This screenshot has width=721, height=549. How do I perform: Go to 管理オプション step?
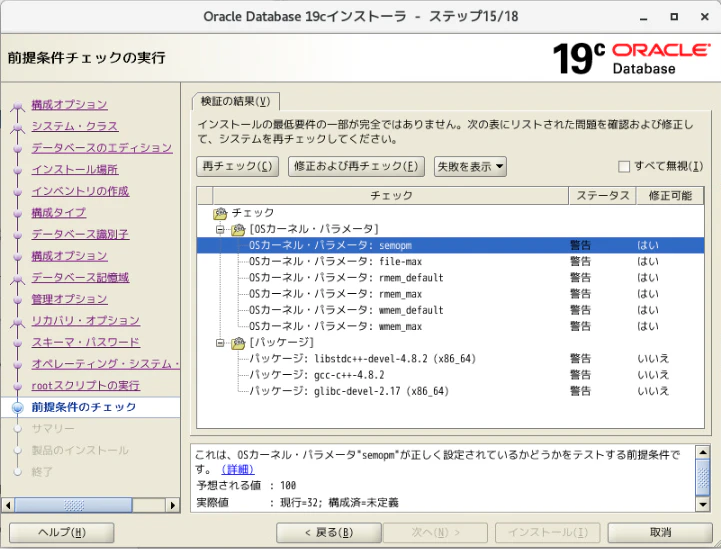tap(69, 299)
